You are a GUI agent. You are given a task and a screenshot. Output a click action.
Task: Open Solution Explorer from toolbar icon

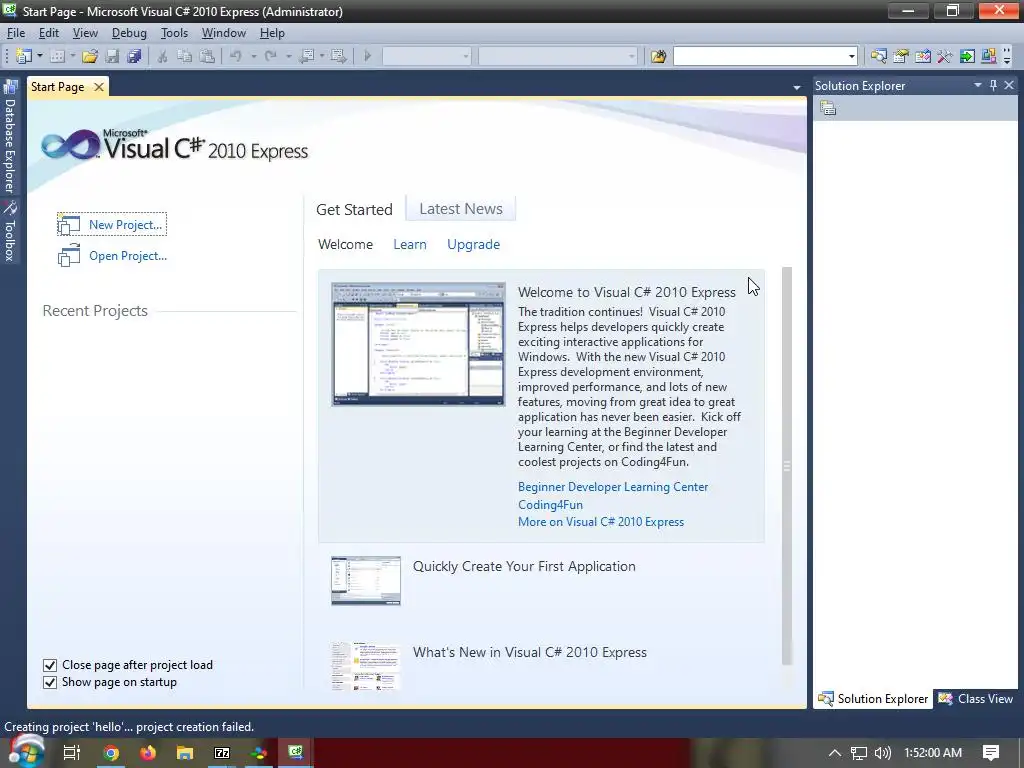point(879,56)
